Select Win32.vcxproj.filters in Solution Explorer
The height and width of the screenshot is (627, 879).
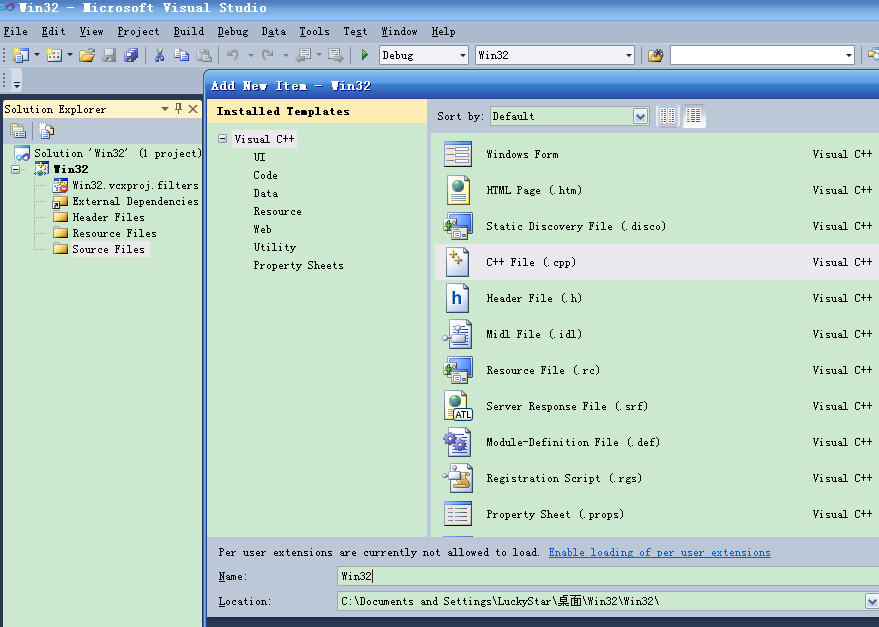(x=135, y=185)
